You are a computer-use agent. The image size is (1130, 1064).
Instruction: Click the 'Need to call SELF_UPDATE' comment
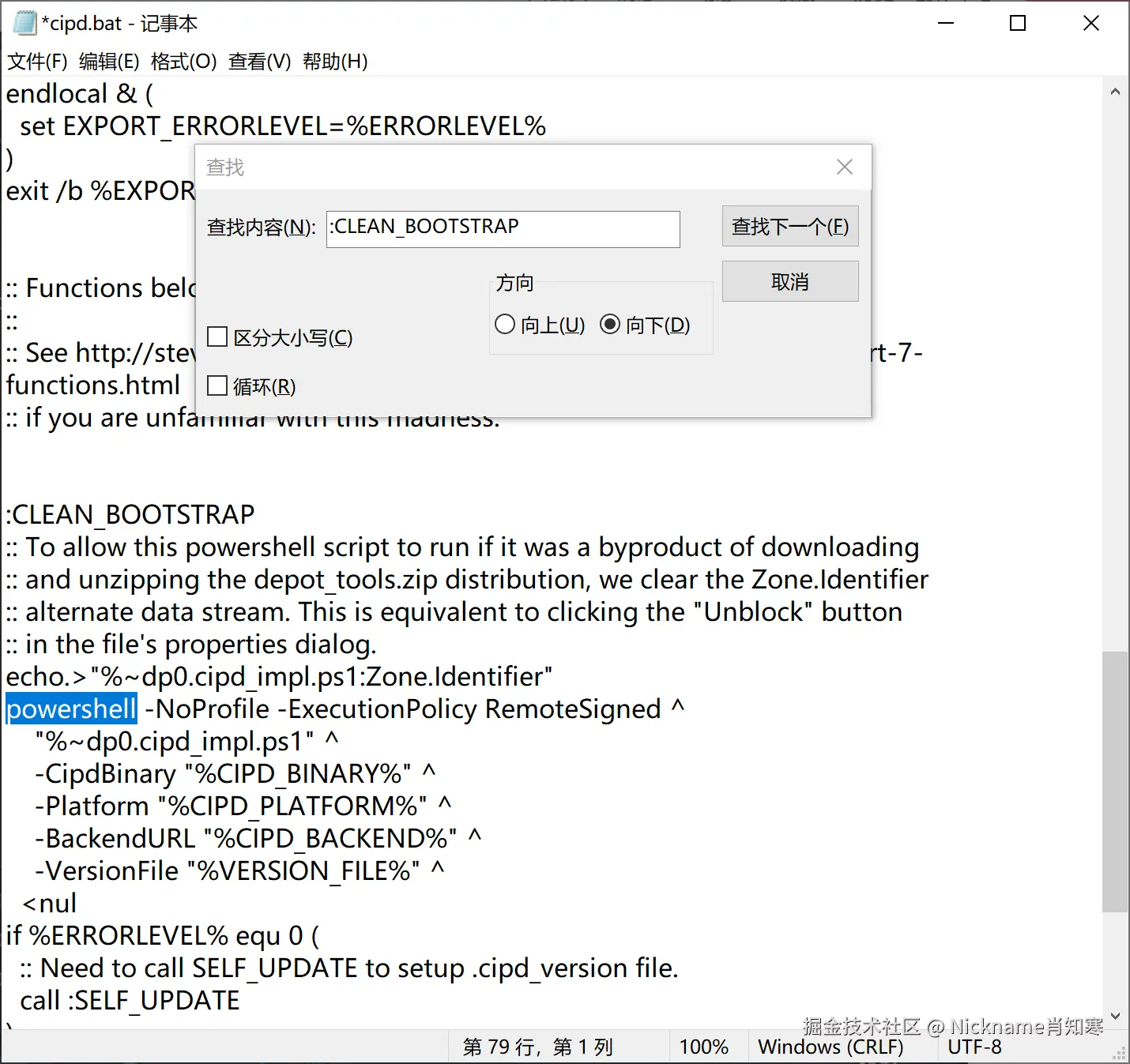349,968
